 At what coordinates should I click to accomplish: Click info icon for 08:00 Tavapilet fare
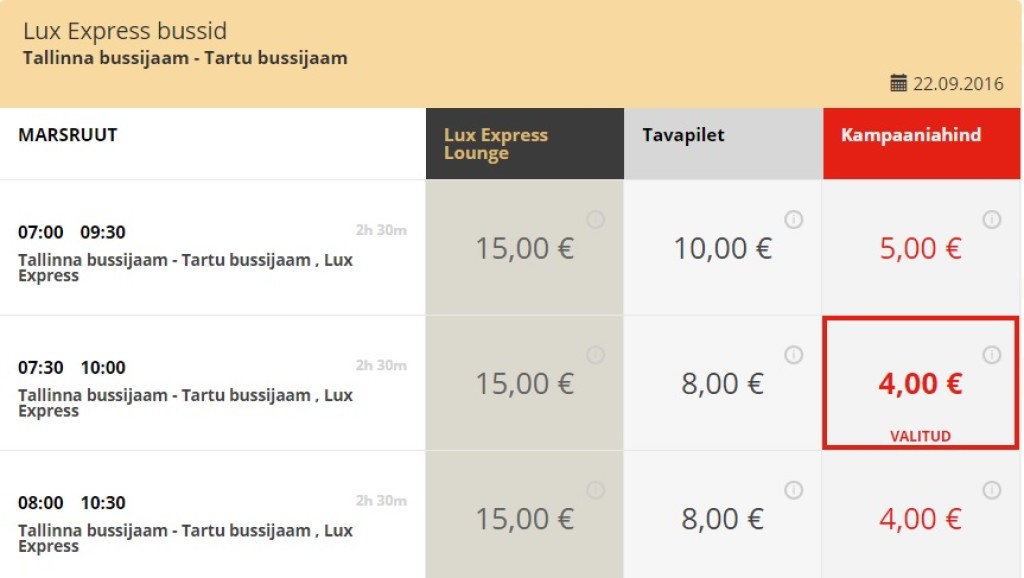click(794, 490)
